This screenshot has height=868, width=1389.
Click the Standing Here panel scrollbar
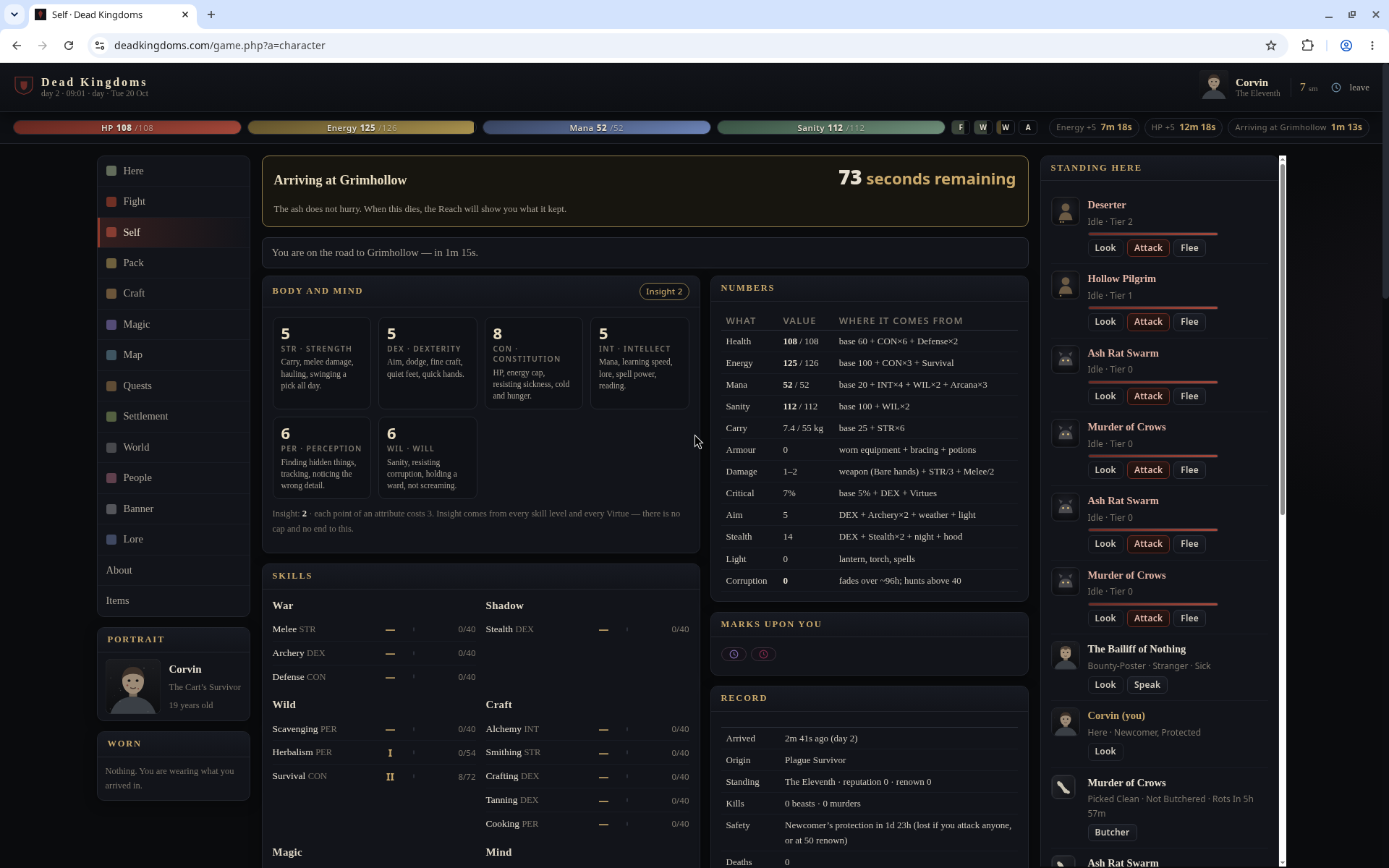1282,340
